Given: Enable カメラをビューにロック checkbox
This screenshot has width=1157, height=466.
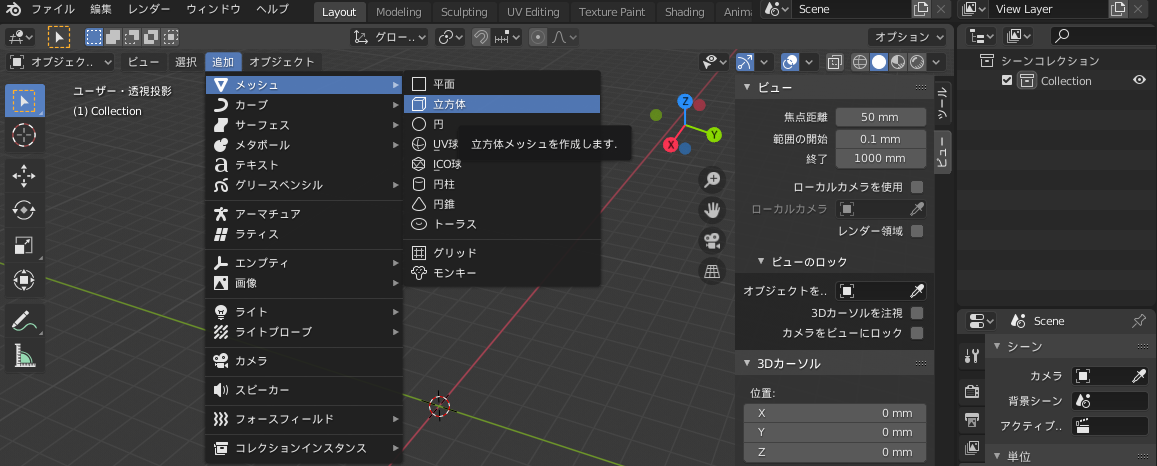Looking at the screenshot, I should pos(916,333).
